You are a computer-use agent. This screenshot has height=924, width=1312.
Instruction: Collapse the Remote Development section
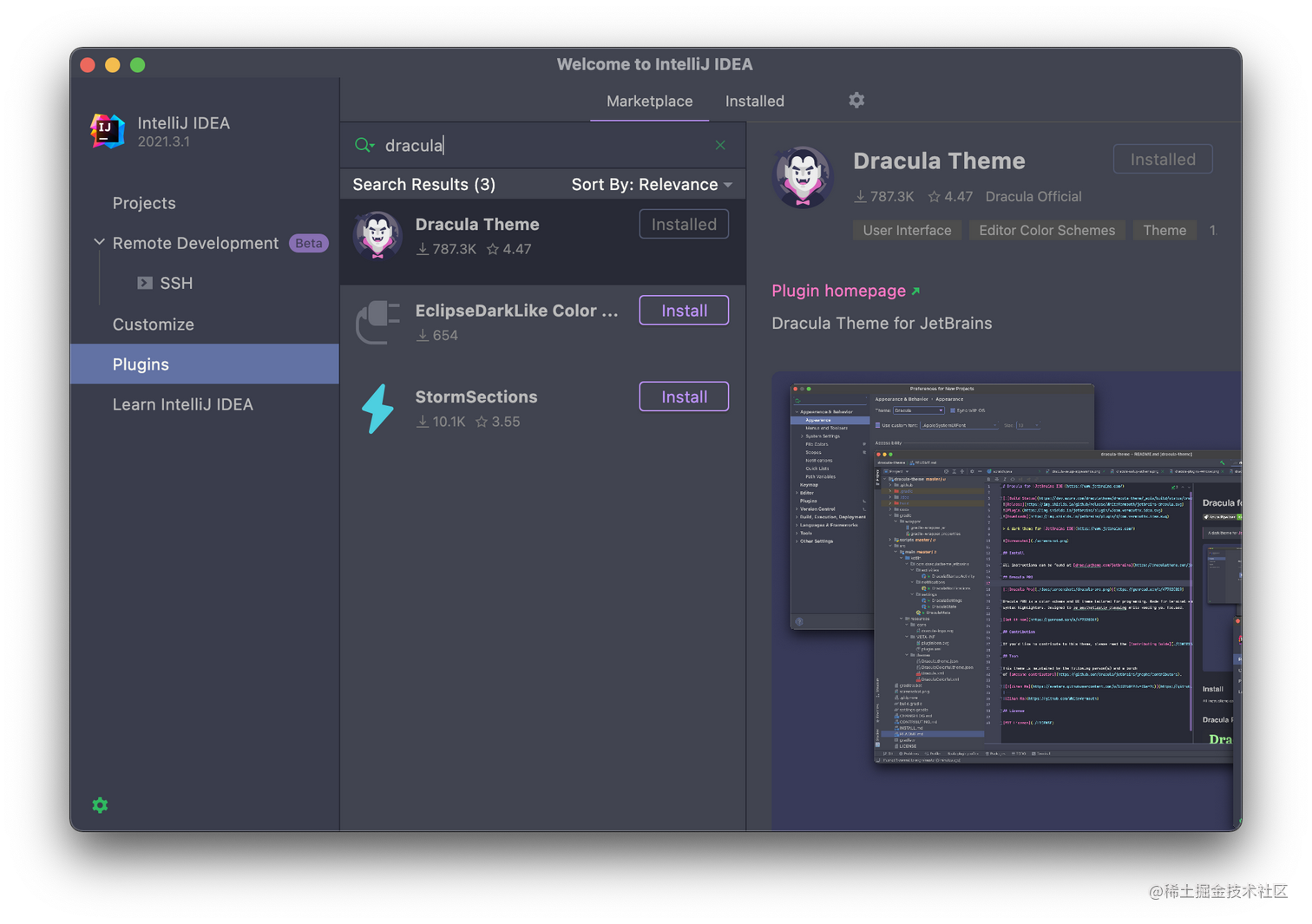pos(99,243)
